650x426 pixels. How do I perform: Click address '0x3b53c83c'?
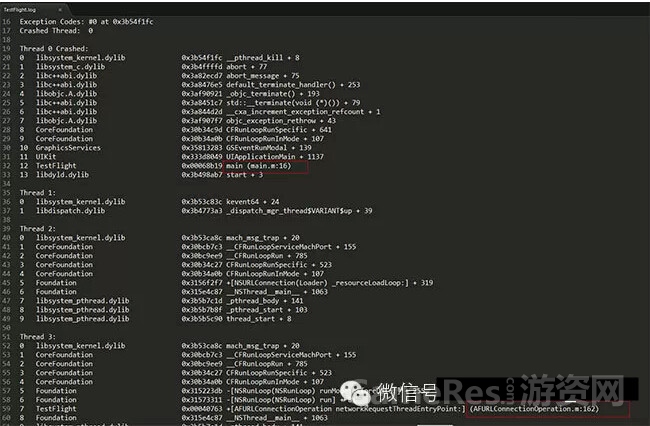point(202,202)
